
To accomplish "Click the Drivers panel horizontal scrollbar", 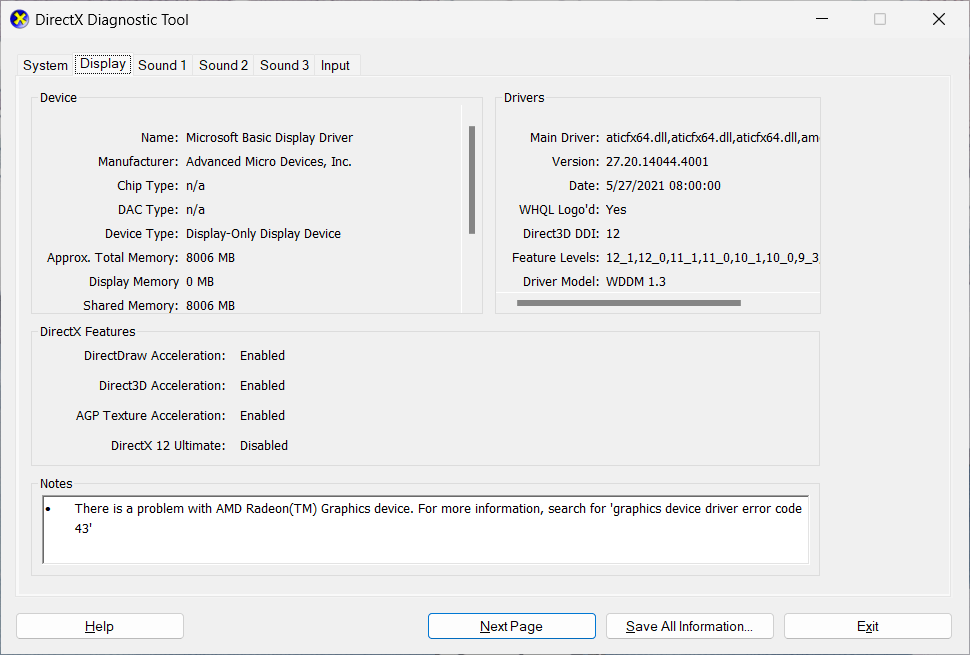I will (629, 303).
